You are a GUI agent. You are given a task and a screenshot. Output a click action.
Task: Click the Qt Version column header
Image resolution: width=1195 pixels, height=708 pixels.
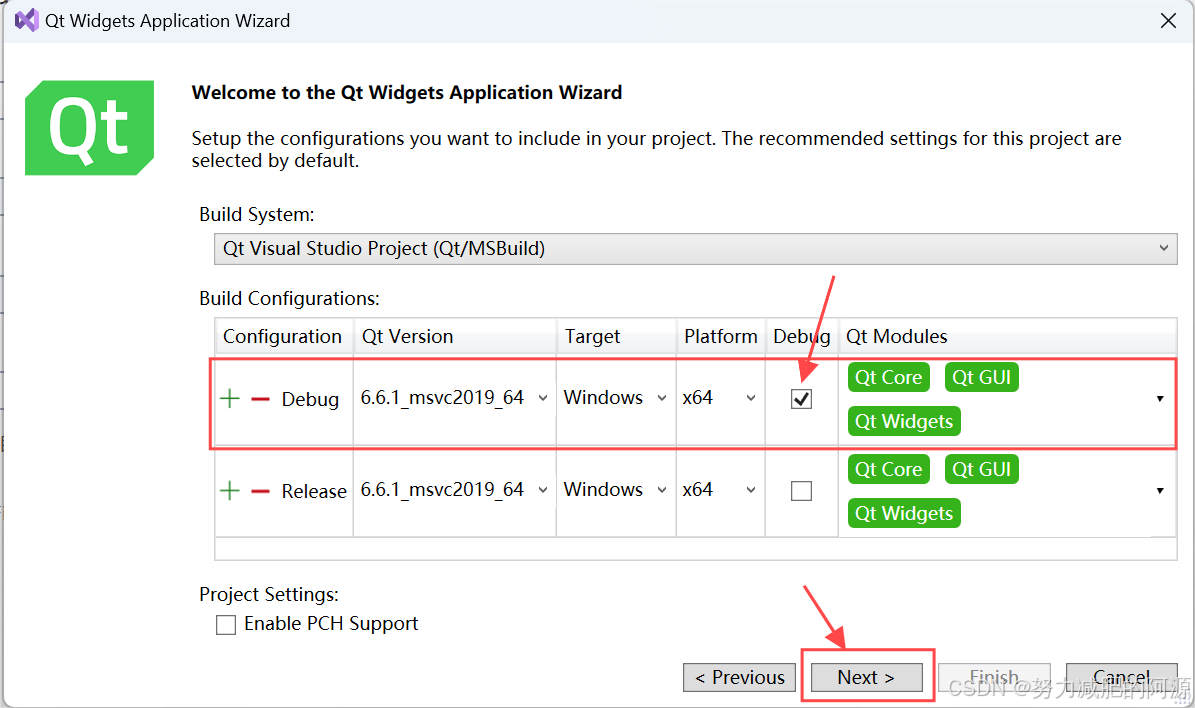[x=455, y=337]
